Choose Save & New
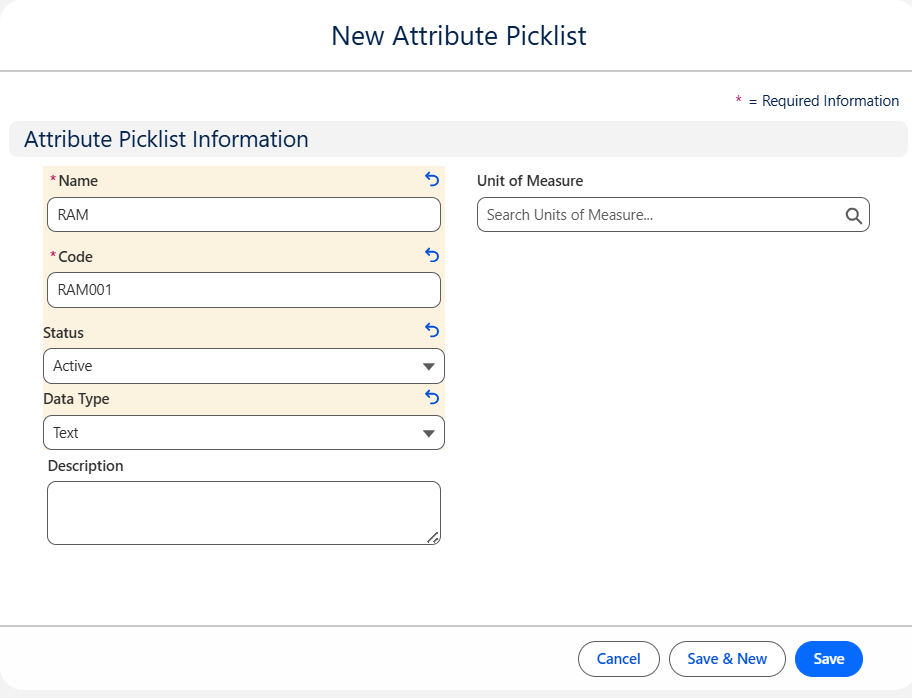Image resolution: width=912 pixels, height=698 pixels. 727,659
